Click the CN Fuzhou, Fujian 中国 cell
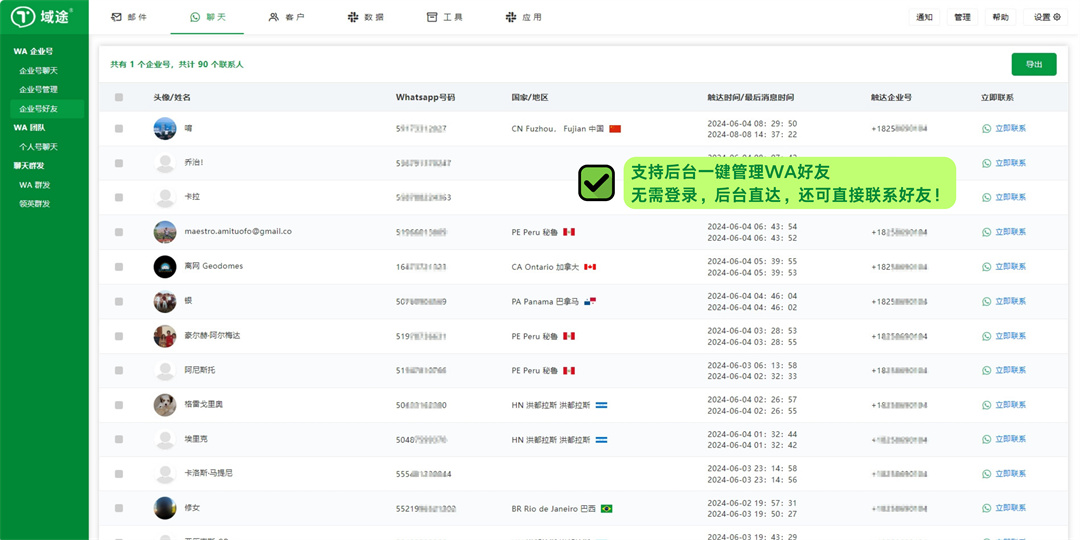The height and width of the screenshot is (540, 1080). pos(566,129)
